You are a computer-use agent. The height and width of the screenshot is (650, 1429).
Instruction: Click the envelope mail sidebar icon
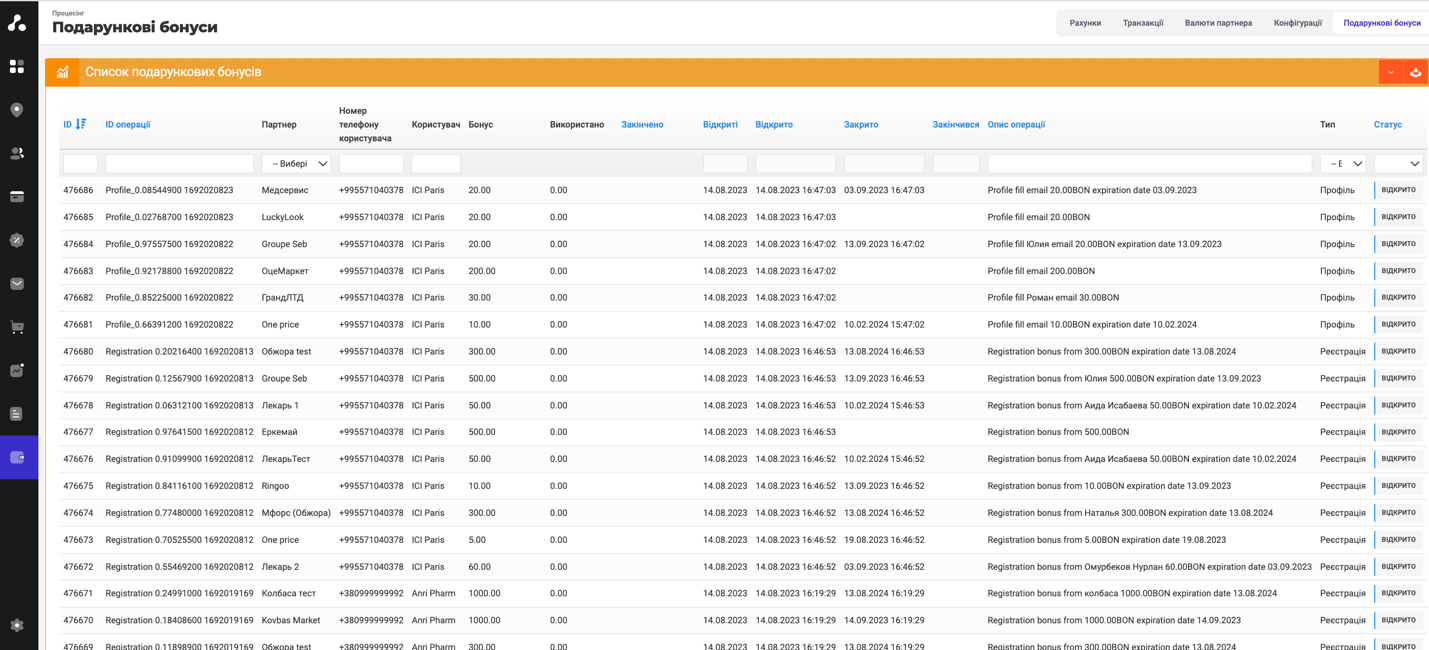[17, 284]
